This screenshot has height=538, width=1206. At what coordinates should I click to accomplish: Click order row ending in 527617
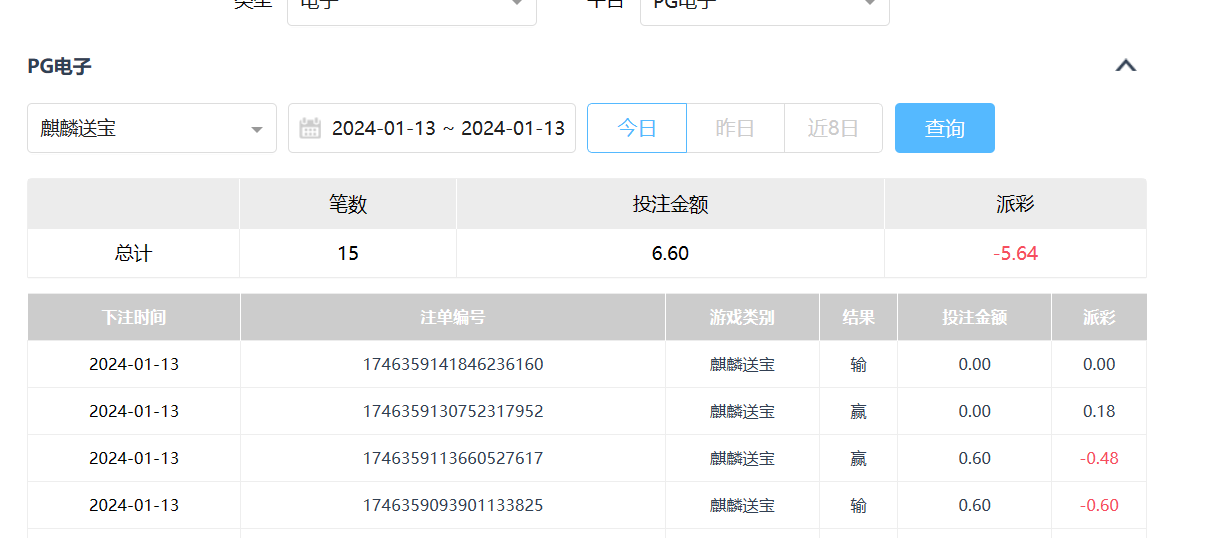click(453, 458)
